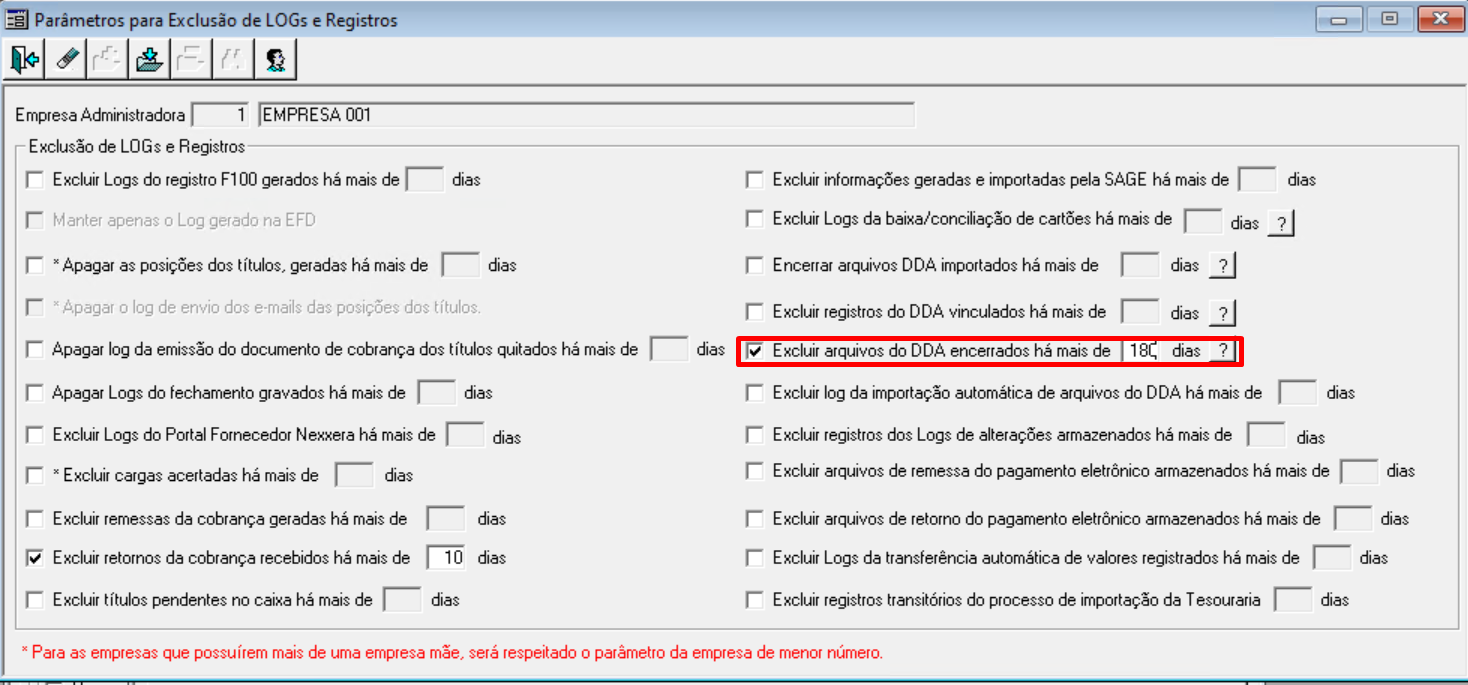Image resolution: width=1468 pixels, height=685 pixels.
Task: Check Excluir Logs da baixa/conciliação de cartões
Action: (x=755, y=219)
